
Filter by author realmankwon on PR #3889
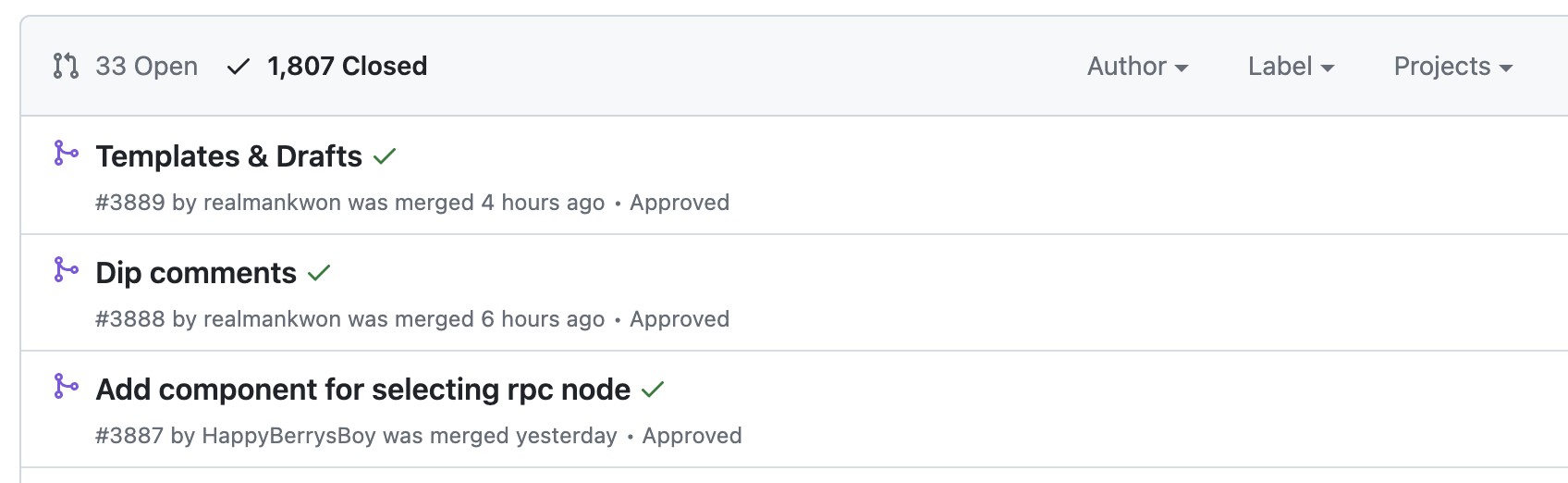pos(272,203)
